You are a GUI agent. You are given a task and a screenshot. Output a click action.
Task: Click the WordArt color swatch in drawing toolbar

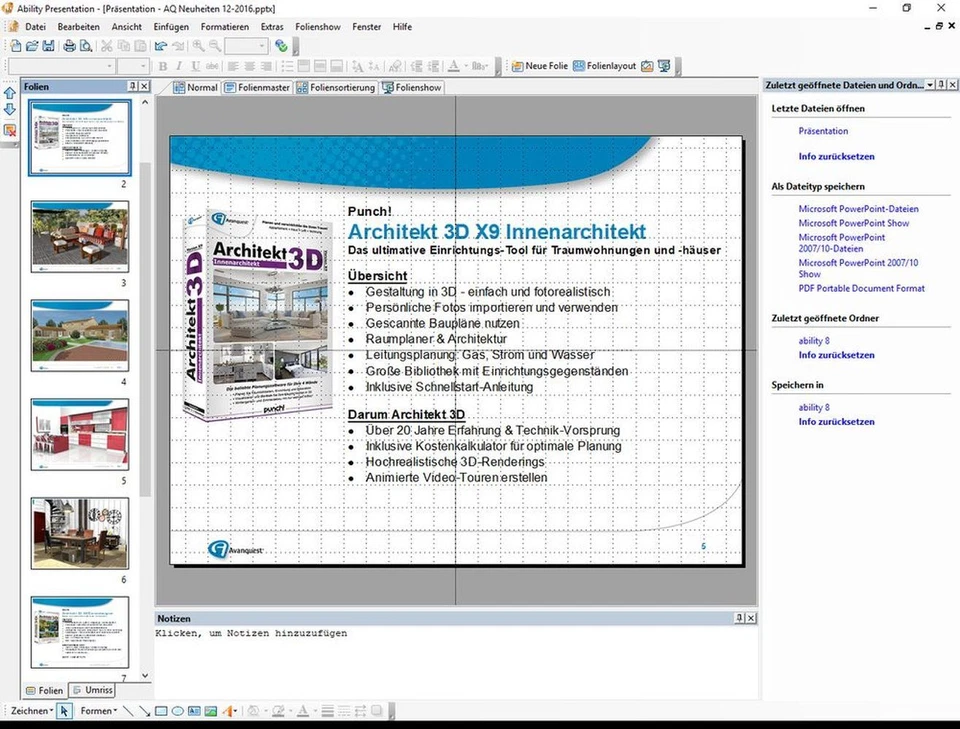[227, 710]
